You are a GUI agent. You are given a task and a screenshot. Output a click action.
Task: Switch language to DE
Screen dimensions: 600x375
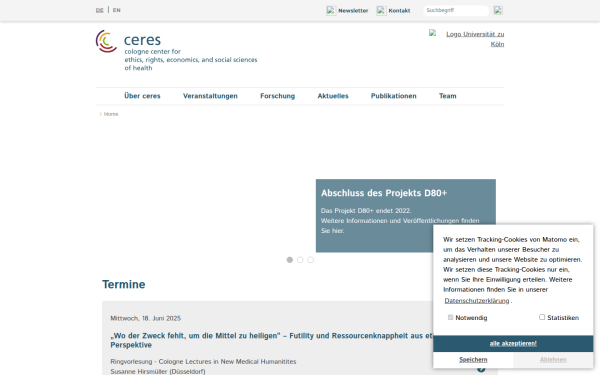pyautogui.click(x=99, y=10)
